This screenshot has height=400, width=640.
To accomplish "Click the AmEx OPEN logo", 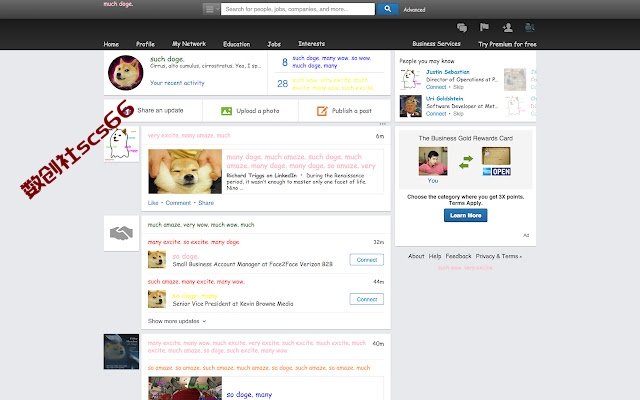I will 496,171.
